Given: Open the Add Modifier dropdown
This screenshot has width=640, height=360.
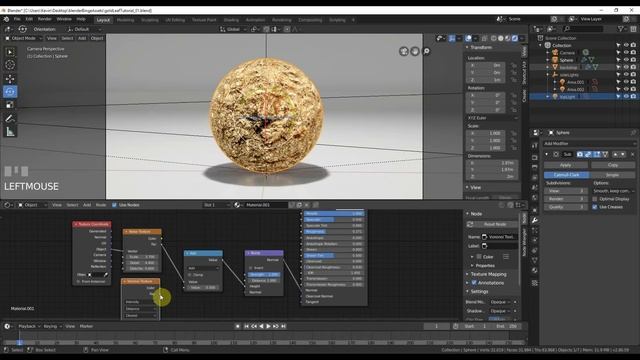Looking at the screenshot, I should (x=589, y=143).
